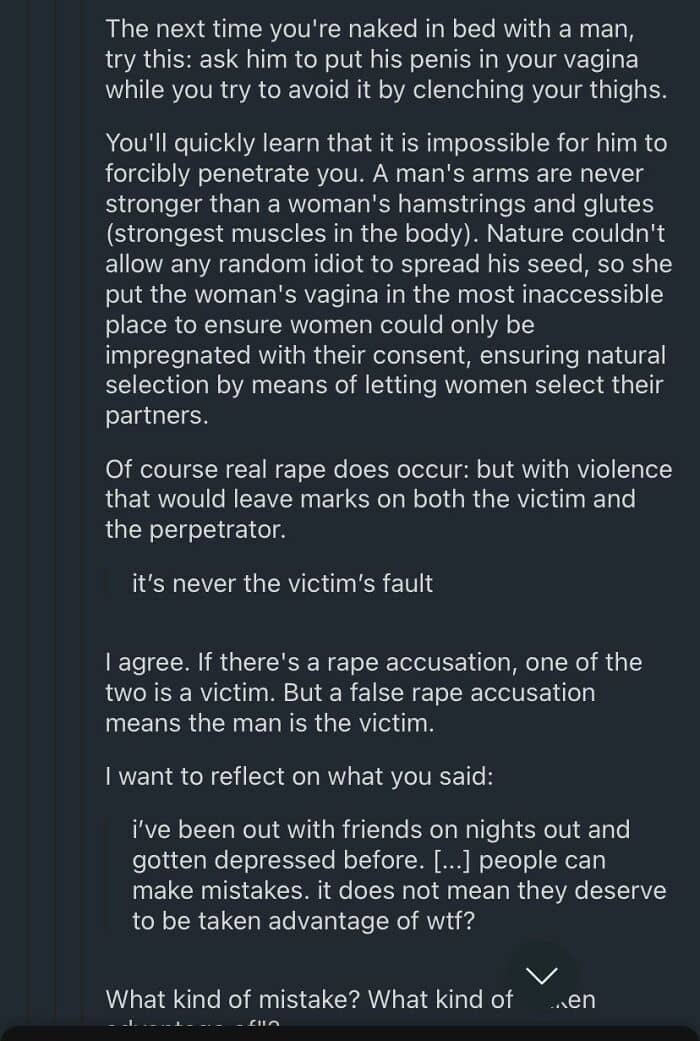Tap the line "I want to reflect on what you said:"

[299, 776]
